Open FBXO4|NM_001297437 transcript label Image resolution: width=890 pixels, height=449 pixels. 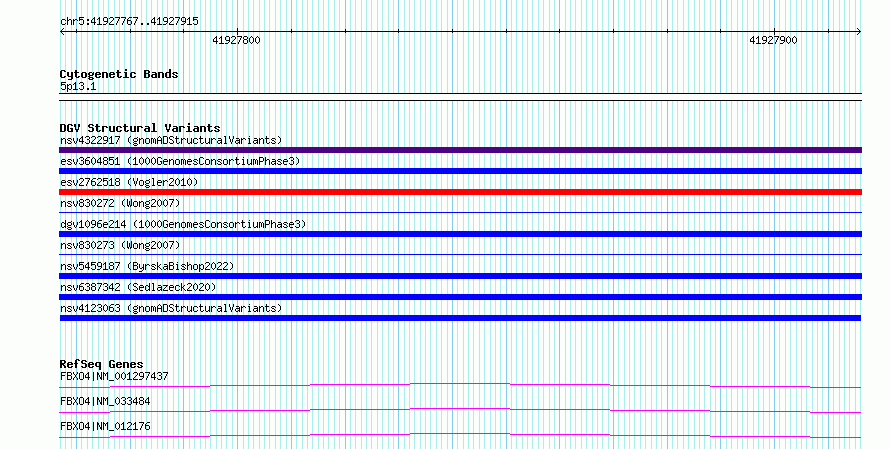(114, 376)
